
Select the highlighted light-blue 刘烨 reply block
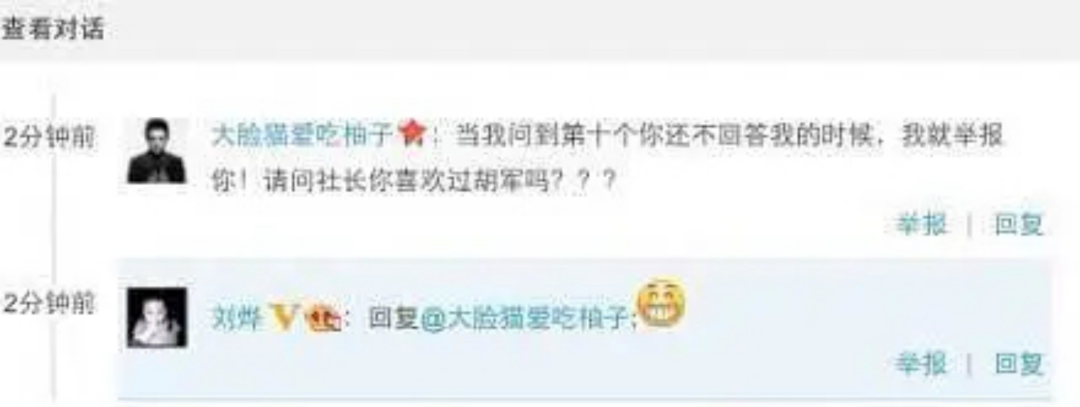pyautogui.click(x=585, y=328)
